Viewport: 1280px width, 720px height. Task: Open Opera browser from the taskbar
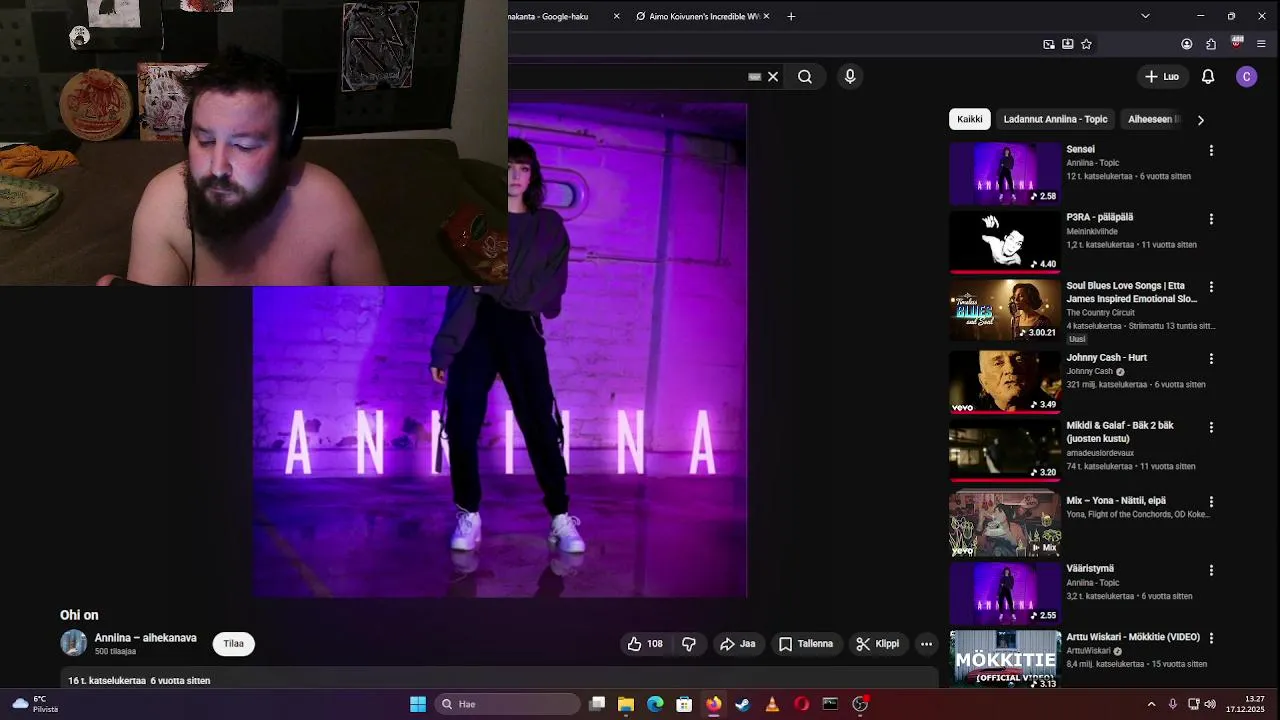[x=801, y=704]
